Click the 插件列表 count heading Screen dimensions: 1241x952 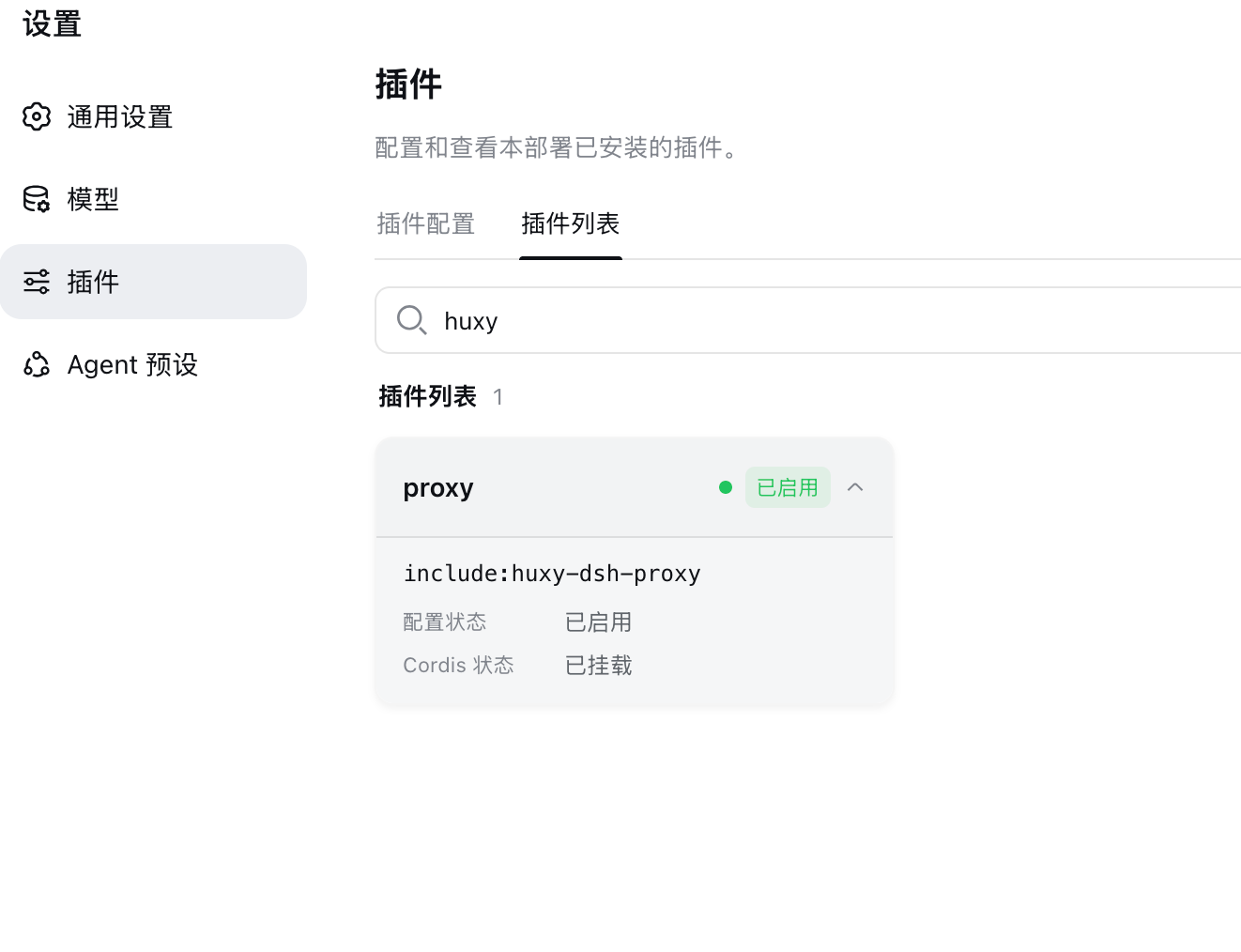(441, 396)
